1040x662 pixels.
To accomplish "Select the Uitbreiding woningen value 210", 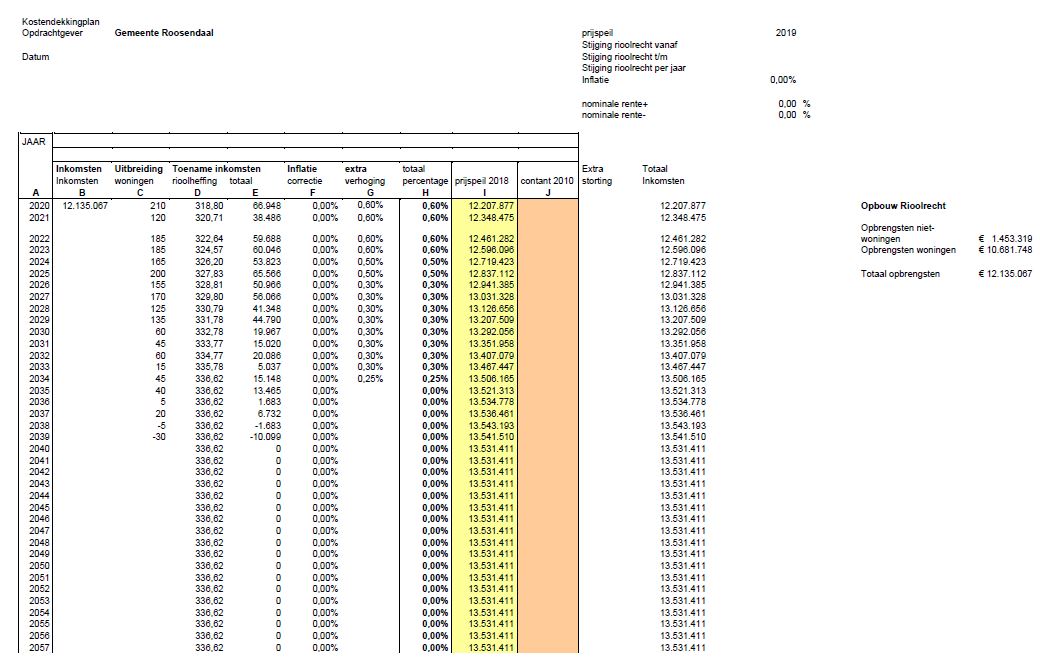I will click(129, 204).
